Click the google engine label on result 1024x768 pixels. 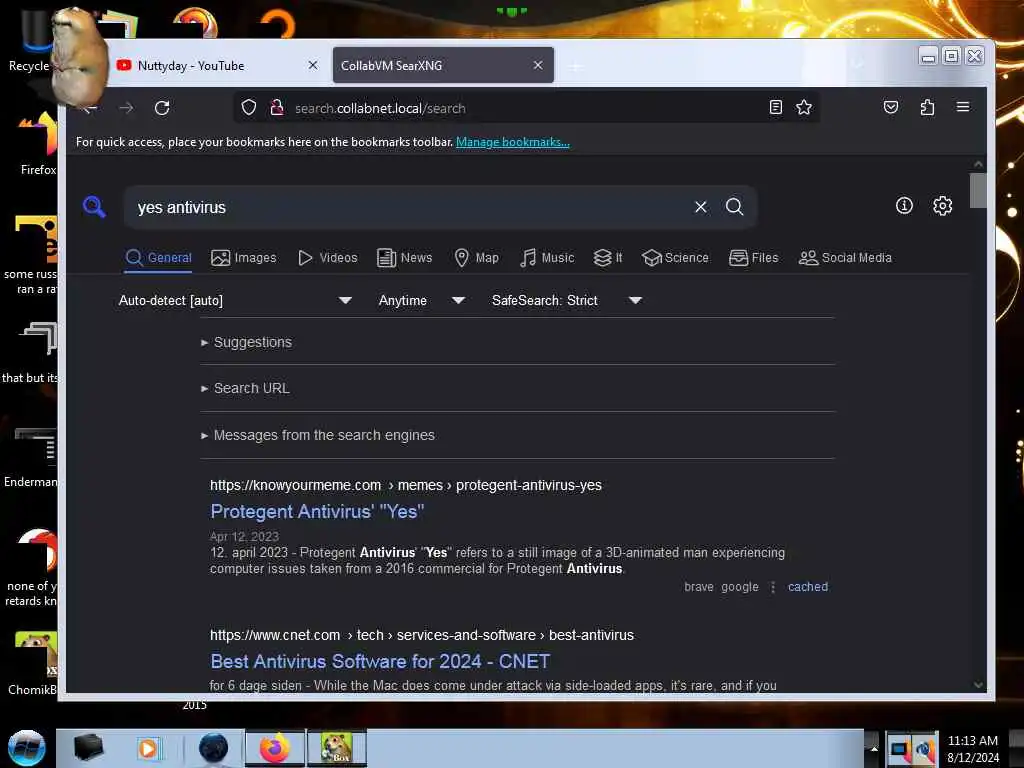pos(740,586)
